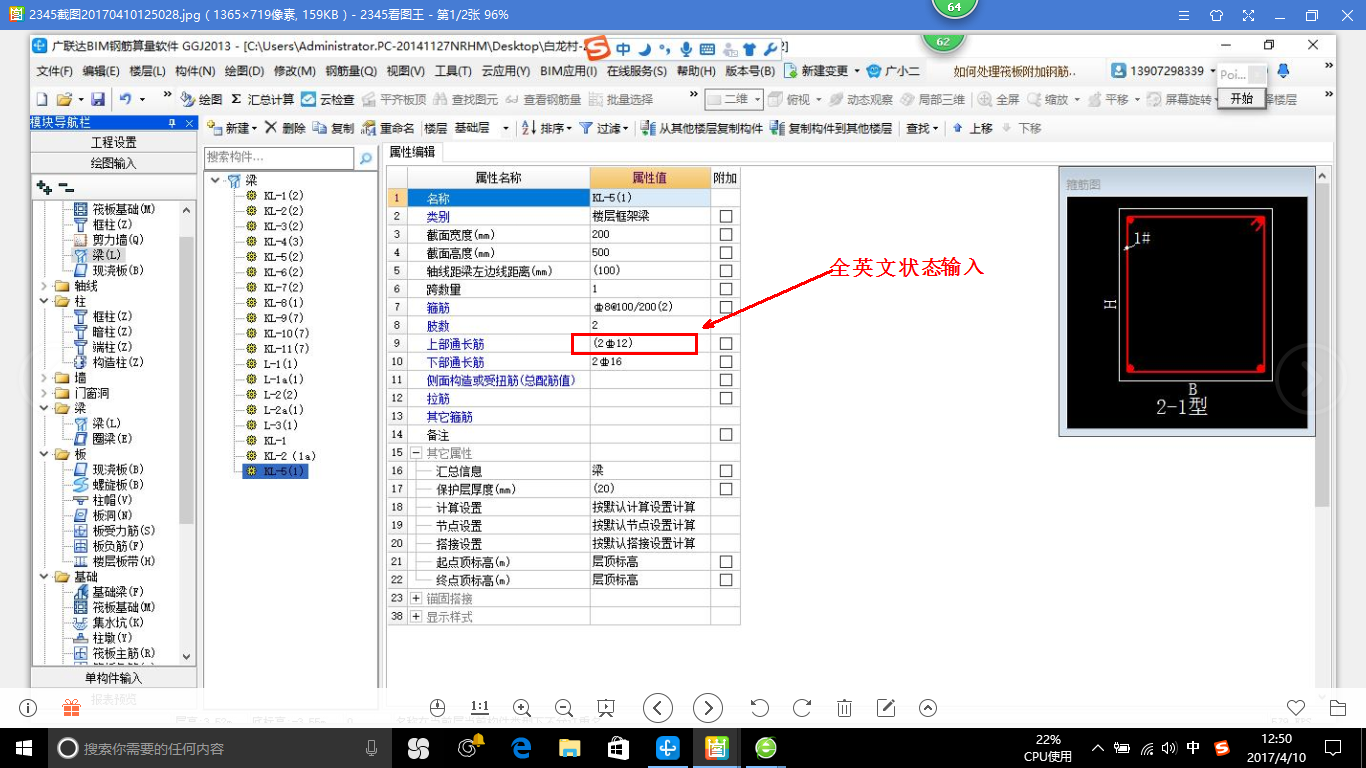Select KL-3(2) in beam list
This screenshot has height=768, width=1366.
(x=282, y=226)
